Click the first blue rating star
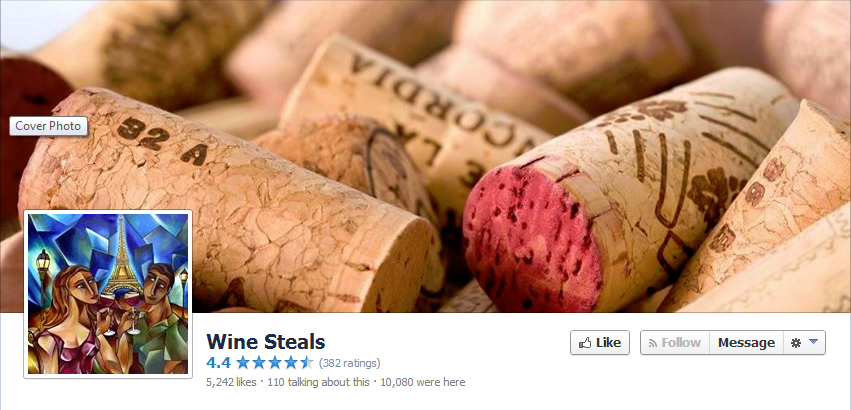The height and width of the screenshot is (410, 851). click(x=243, y=362)
